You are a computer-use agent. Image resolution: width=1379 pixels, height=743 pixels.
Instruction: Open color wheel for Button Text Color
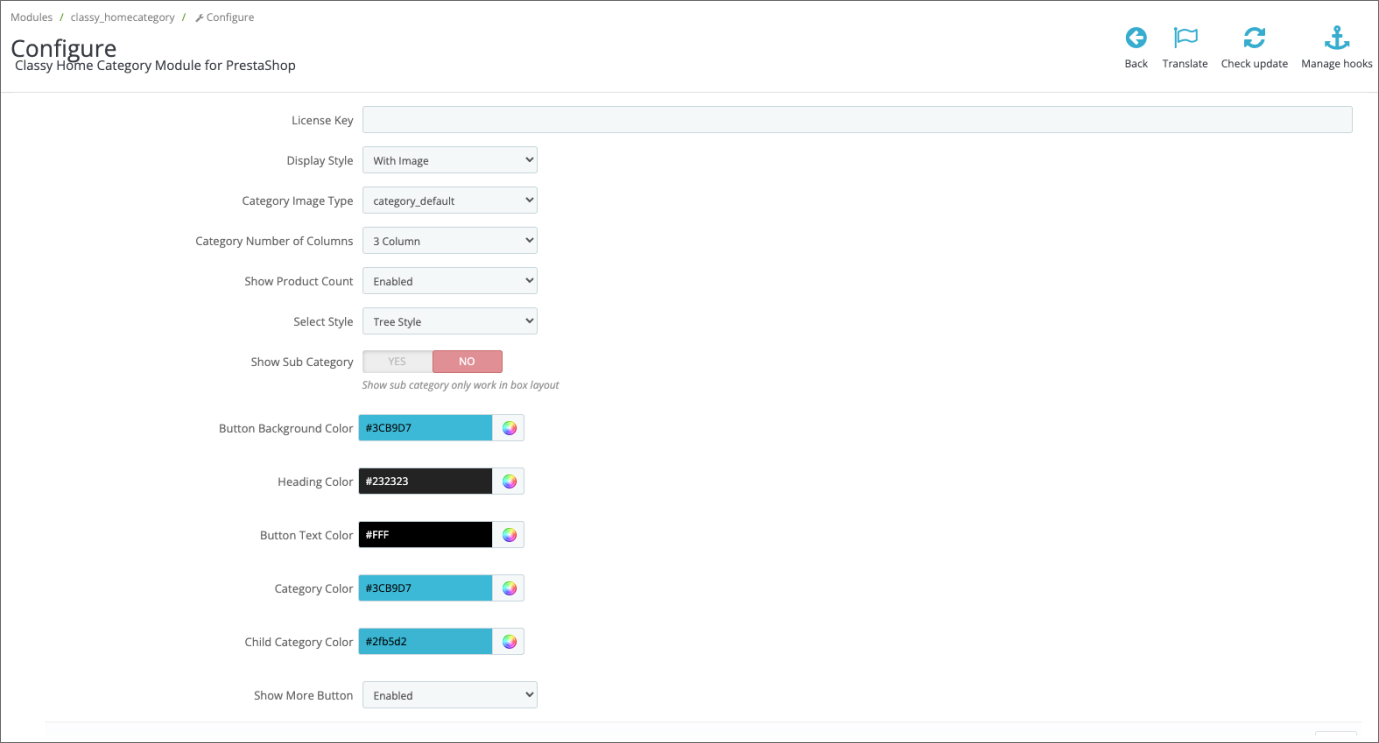(x=509, y=535)
